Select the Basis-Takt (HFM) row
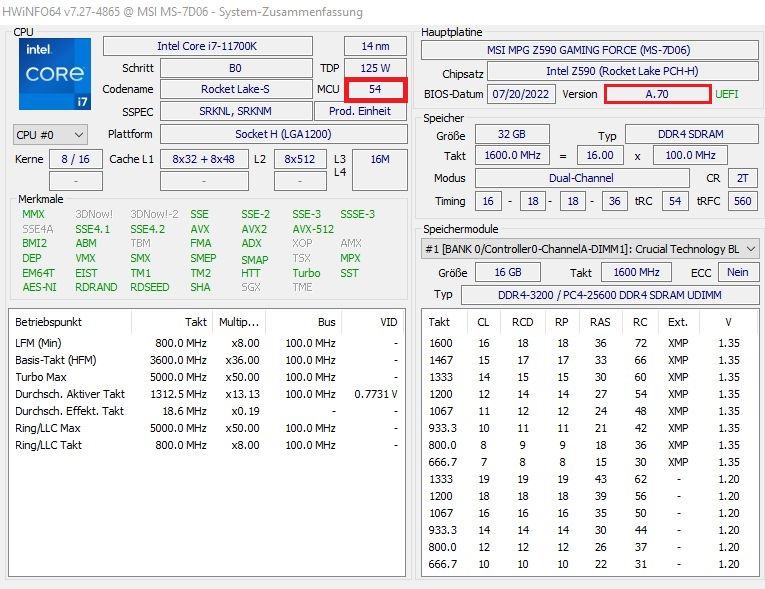 click(x=207, y=360)
